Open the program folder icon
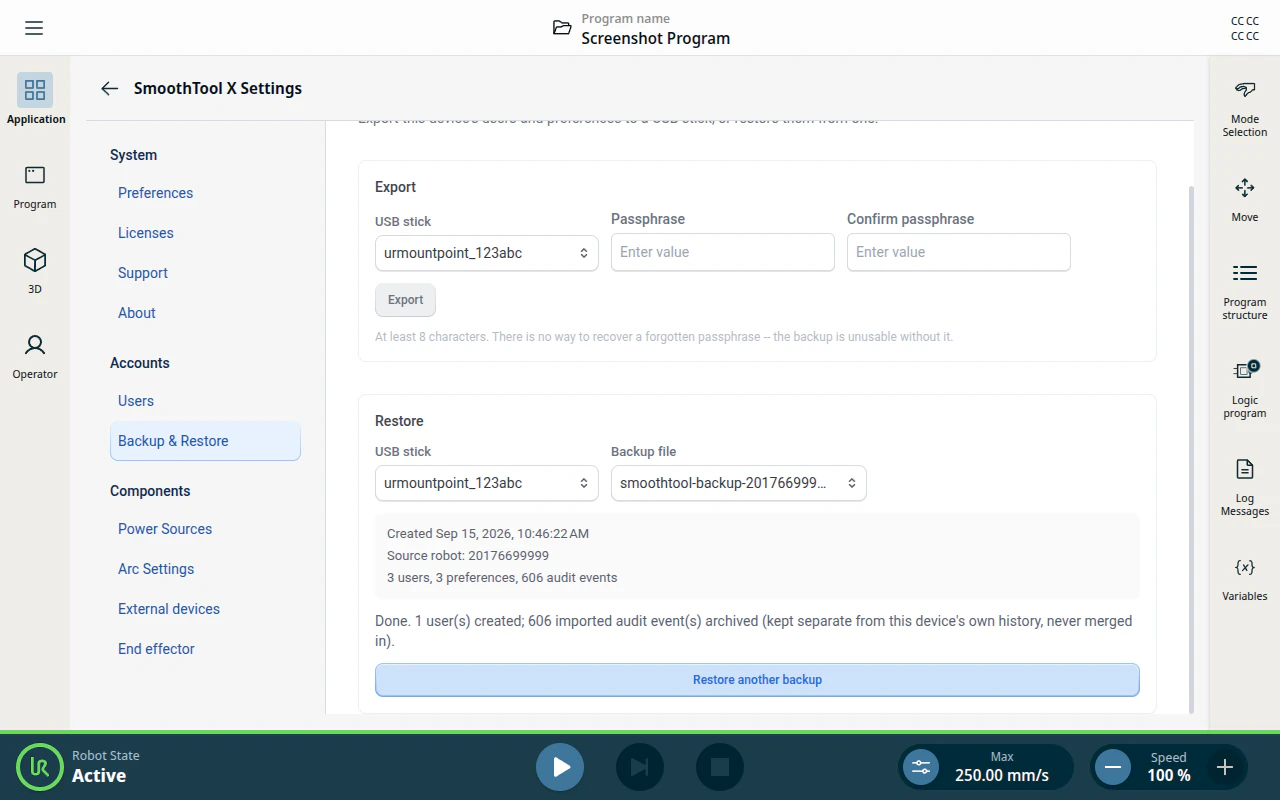1280x800 pixels. click(562, 28)
